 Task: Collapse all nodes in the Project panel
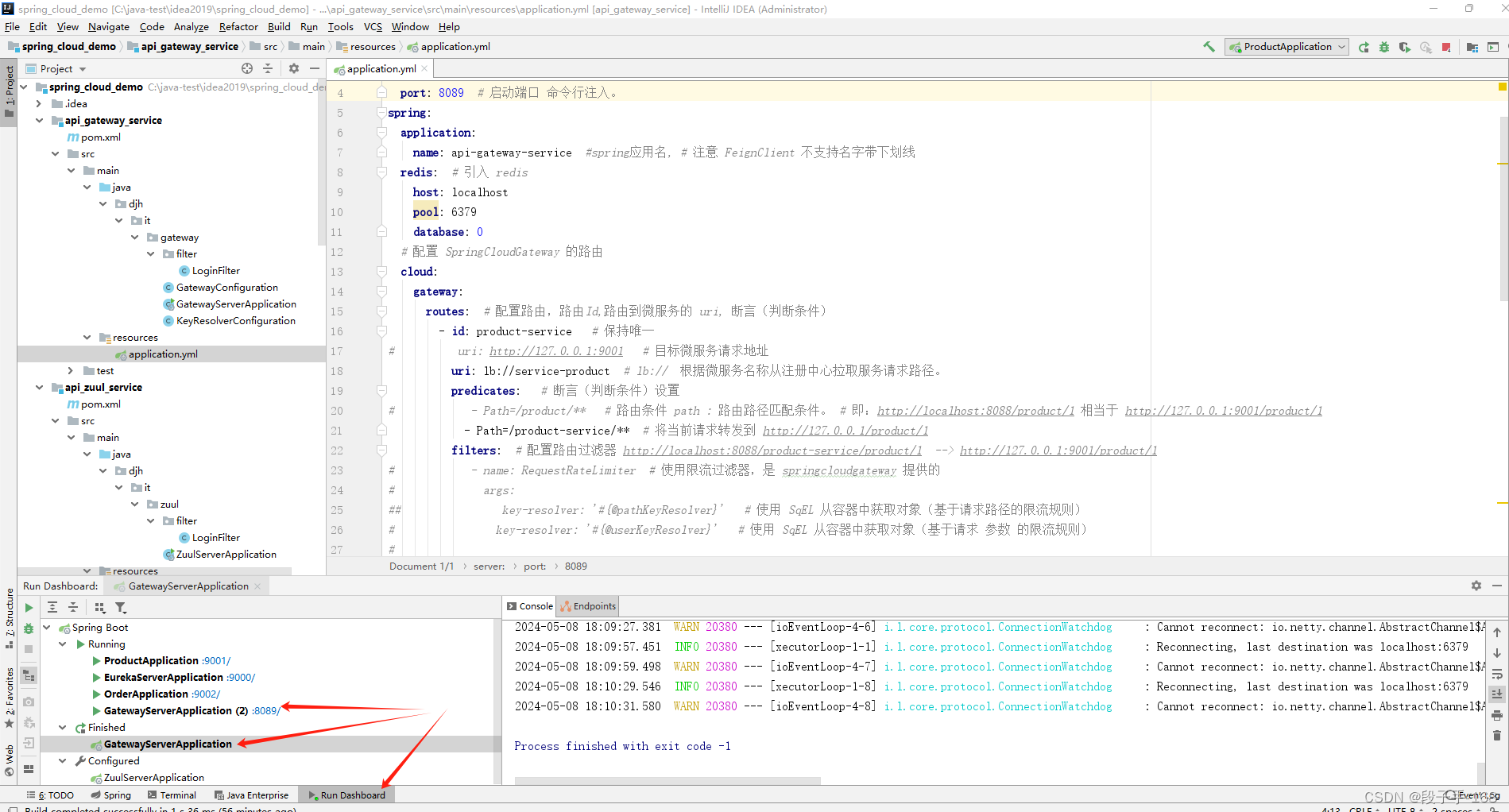268,68
